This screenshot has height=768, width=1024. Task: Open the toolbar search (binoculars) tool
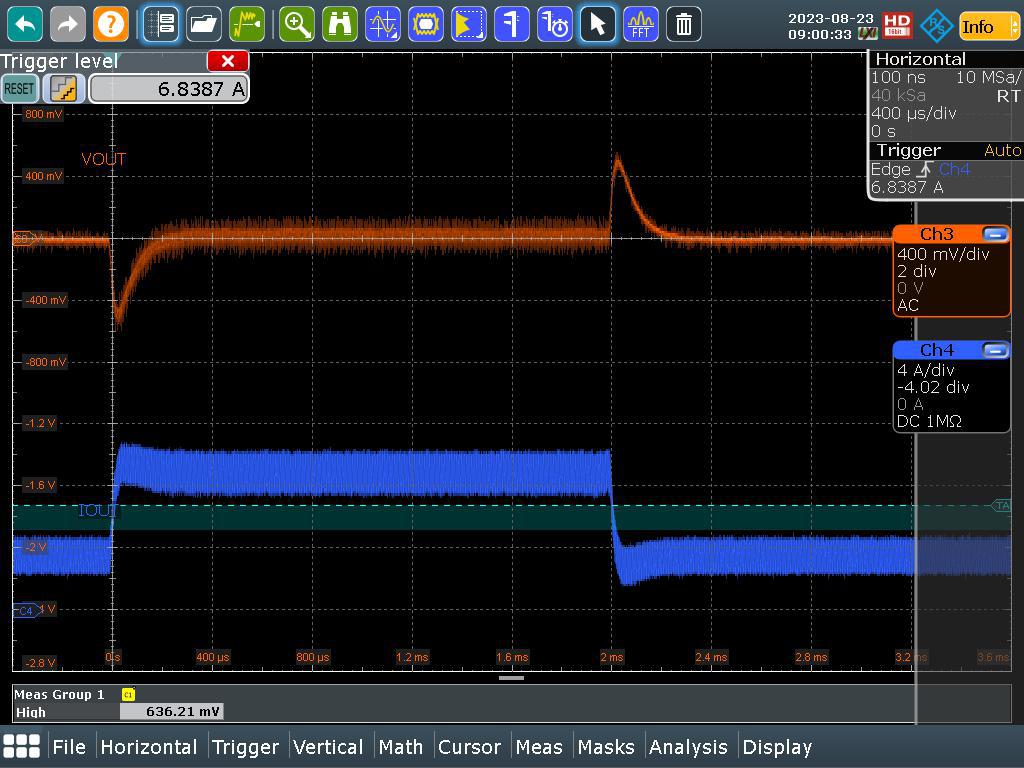340,25
